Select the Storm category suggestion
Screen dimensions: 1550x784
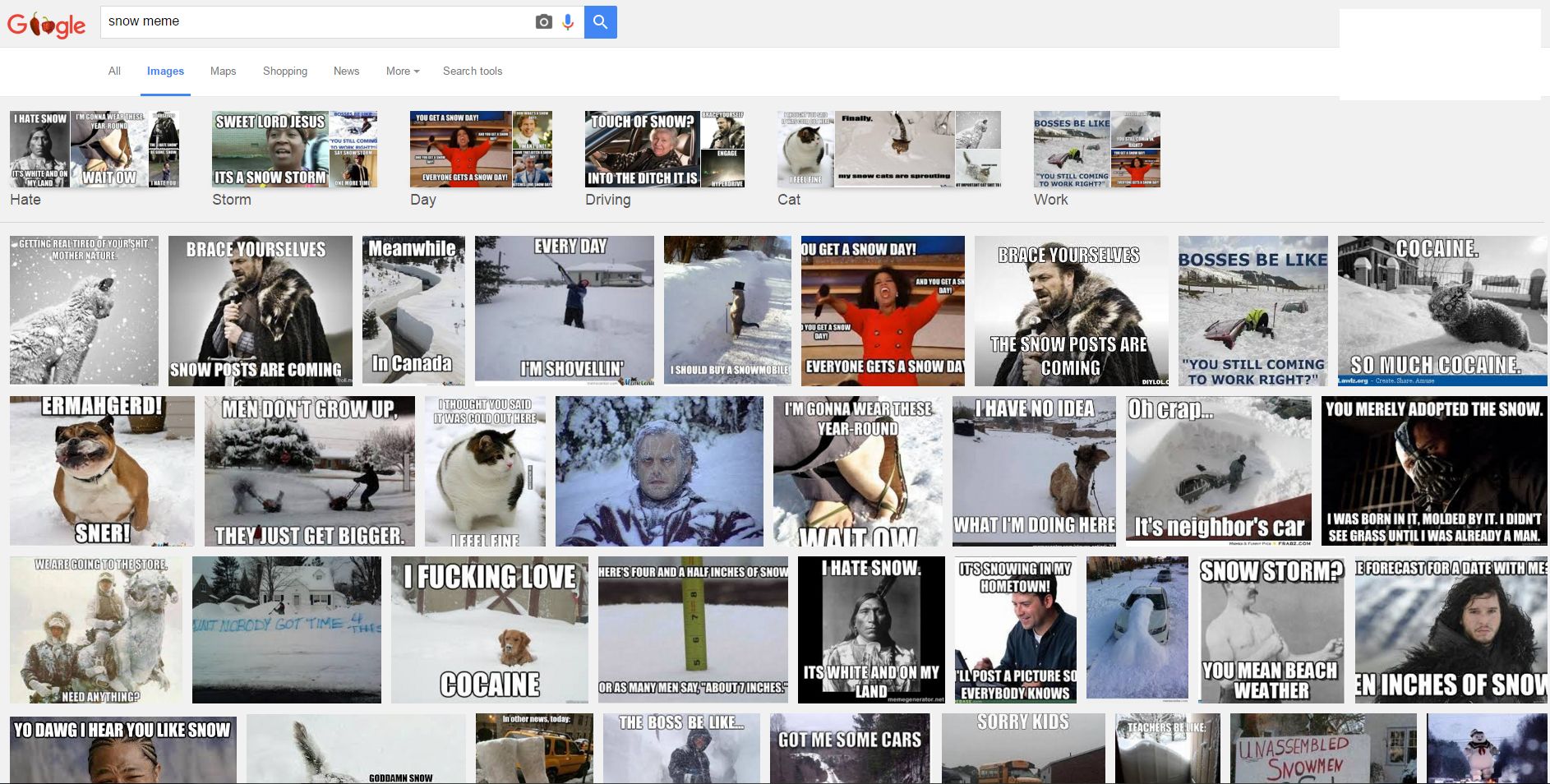pos(294,159)
